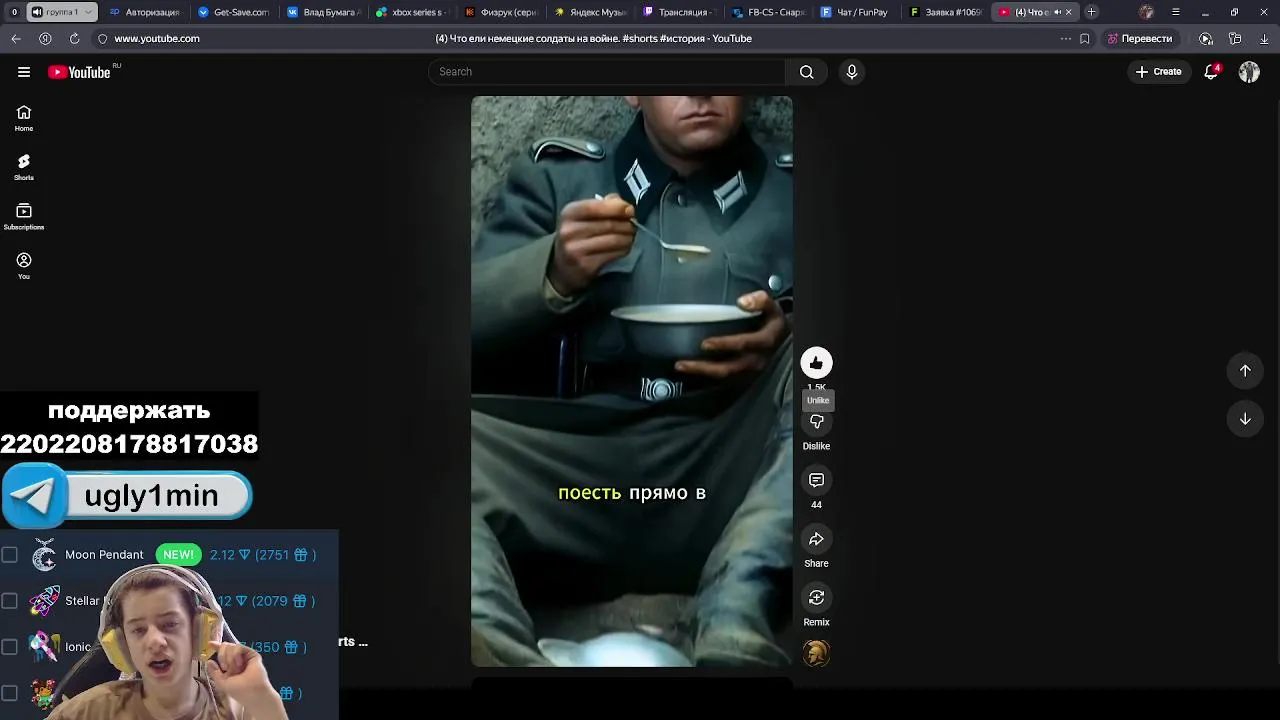Image resolution: width=1280 pixels, height=720 pixels.
Task: Click the ugly1min Telegram banner
Action: [127, 496]
